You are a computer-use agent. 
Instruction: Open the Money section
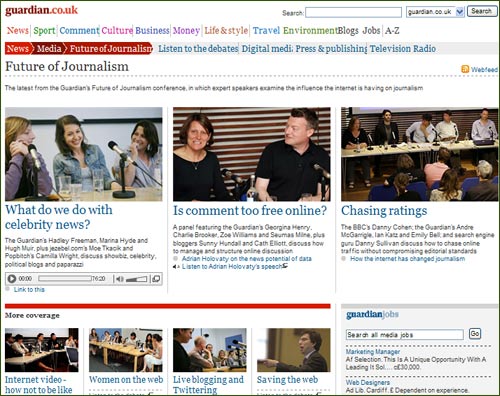[x=186, y=31]
